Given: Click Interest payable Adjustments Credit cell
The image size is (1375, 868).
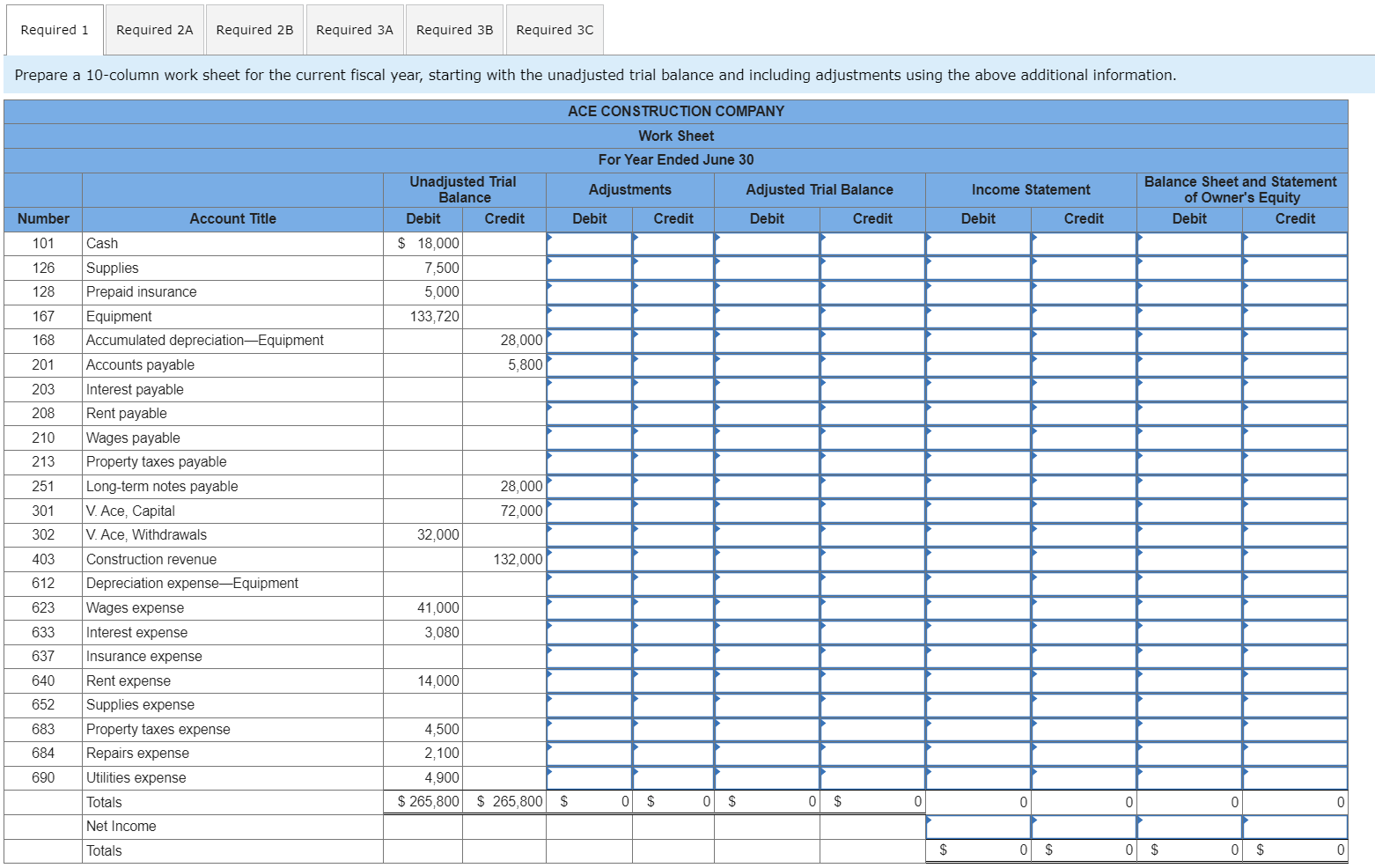Looking at the screenshot, I should (x=673, y=389).
